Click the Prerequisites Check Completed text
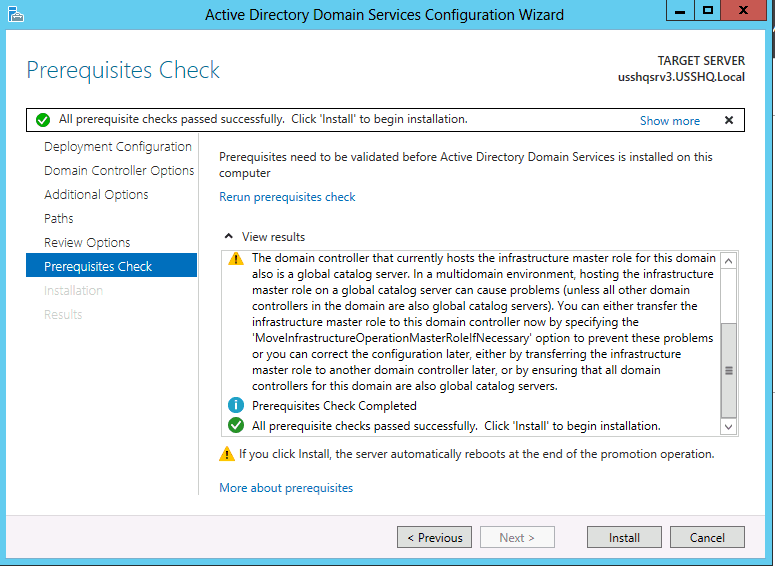 coord(334,406)
